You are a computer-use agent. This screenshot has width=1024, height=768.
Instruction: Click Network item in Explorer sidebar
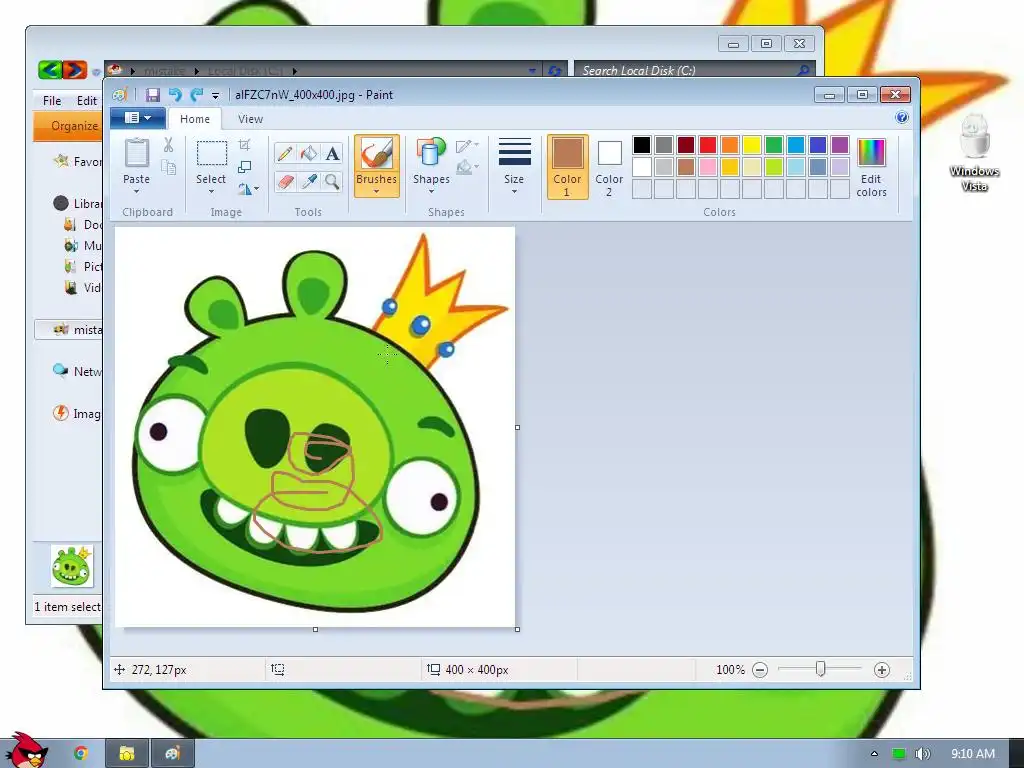click(x=78, y=372)
